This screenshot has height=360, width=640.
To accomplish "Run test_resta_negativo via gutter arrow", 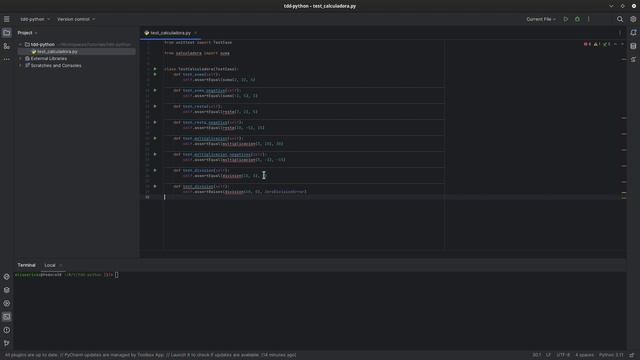I will pos(155,122).
